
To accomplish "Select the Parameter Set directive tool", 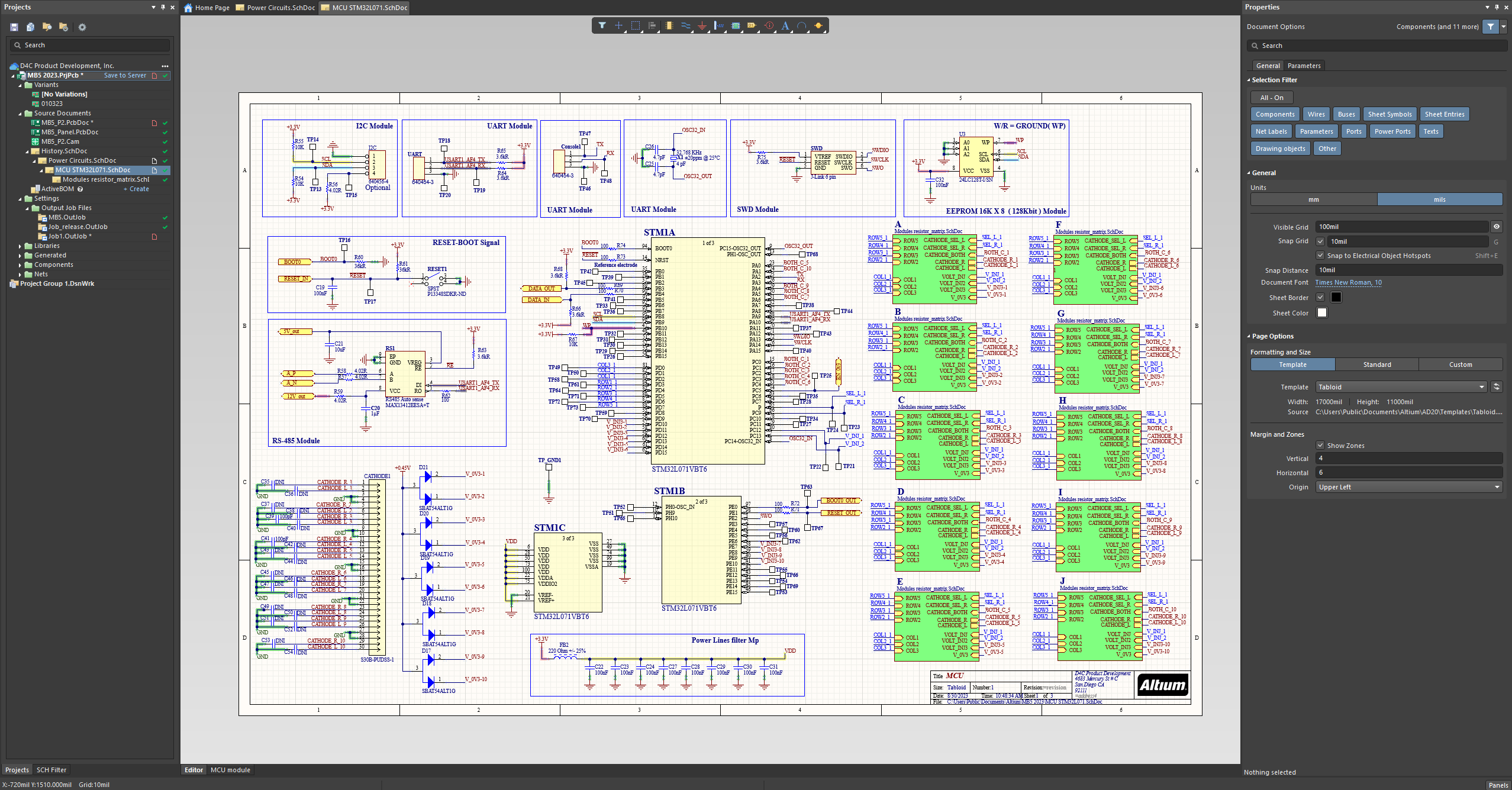I will [769, 25].
